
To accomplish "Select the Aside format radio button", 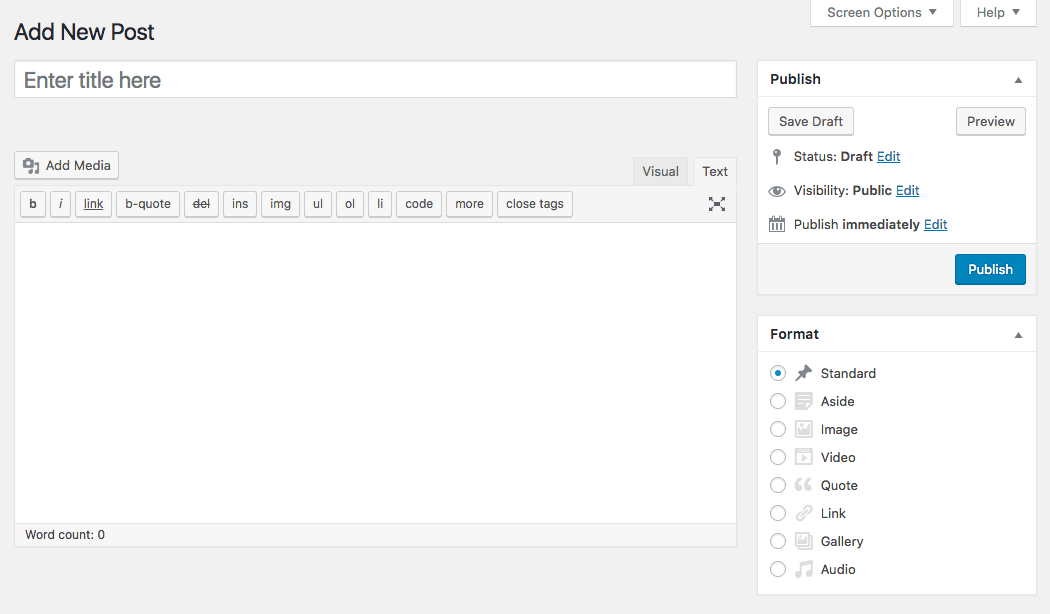I will 778,401.
